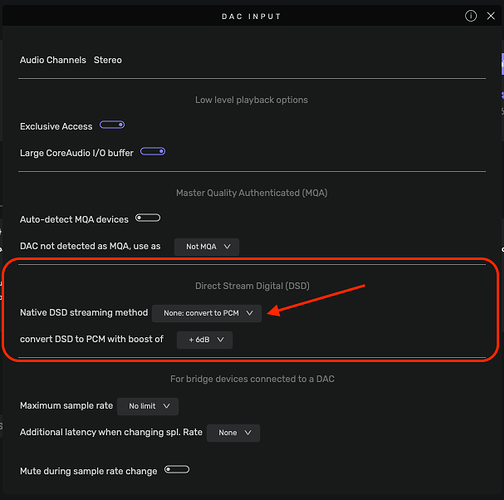Open the Not MQA dropdown
Viewport: 504px width, 500px height.
[207, 247]
